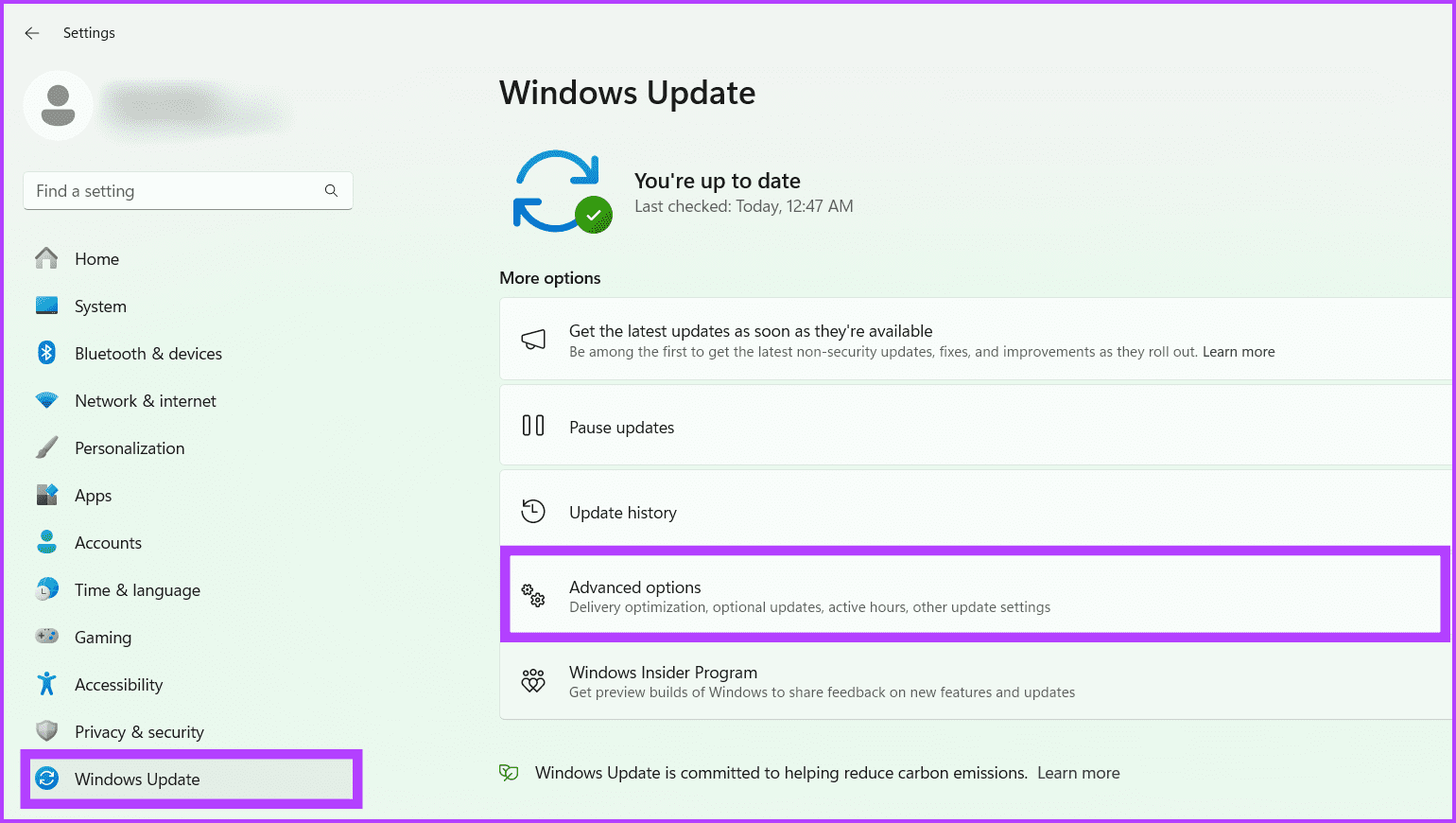1456x823 pixels.
Task: Click the Apps sidebar icon
Action: pyautogui.click(x=46, y=495)
